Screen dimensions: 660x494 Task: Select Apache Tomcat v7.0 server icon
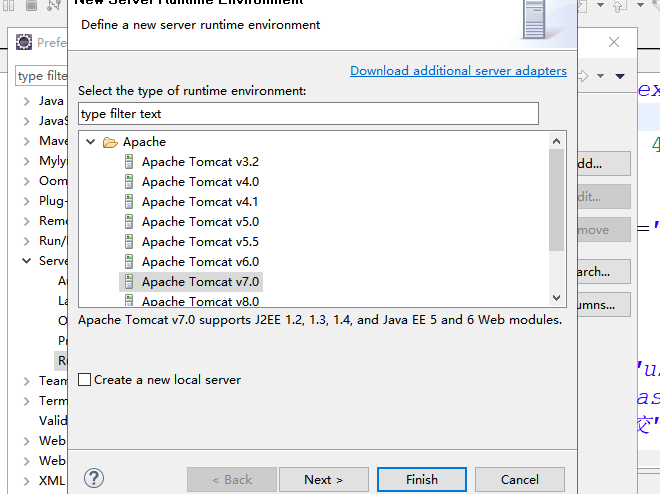click(x=129, y=282)
